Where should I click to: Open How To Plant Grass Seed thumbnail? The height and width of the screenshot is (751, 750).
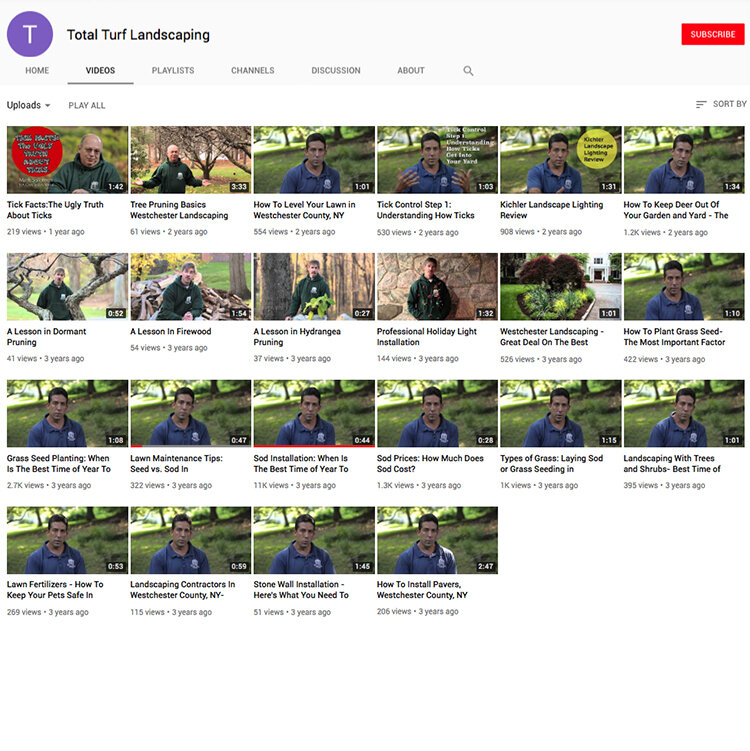click(x=684, y=287)
